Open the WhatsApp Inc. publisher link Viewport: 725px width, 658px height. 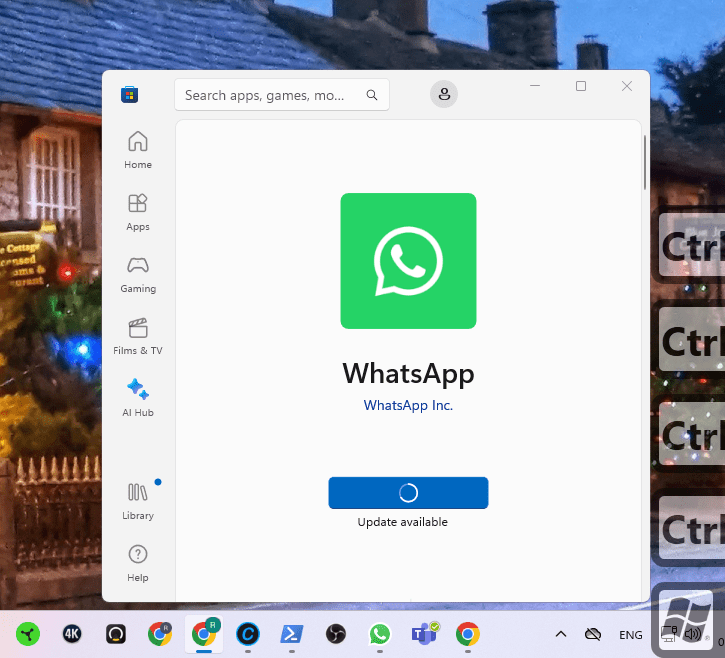tap(408, 405)
